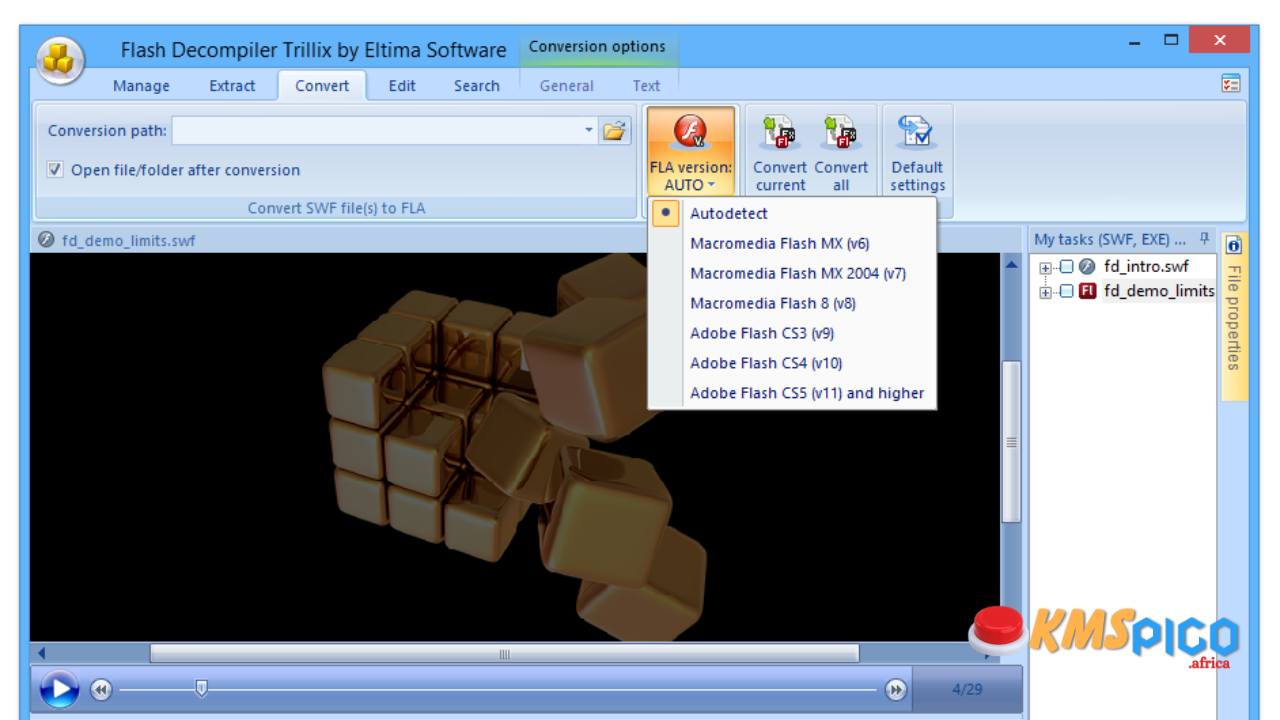Select fd_demo_limits in My tasks
The width and height of the screenshot is (1280, 720).
coord(1159,291)
